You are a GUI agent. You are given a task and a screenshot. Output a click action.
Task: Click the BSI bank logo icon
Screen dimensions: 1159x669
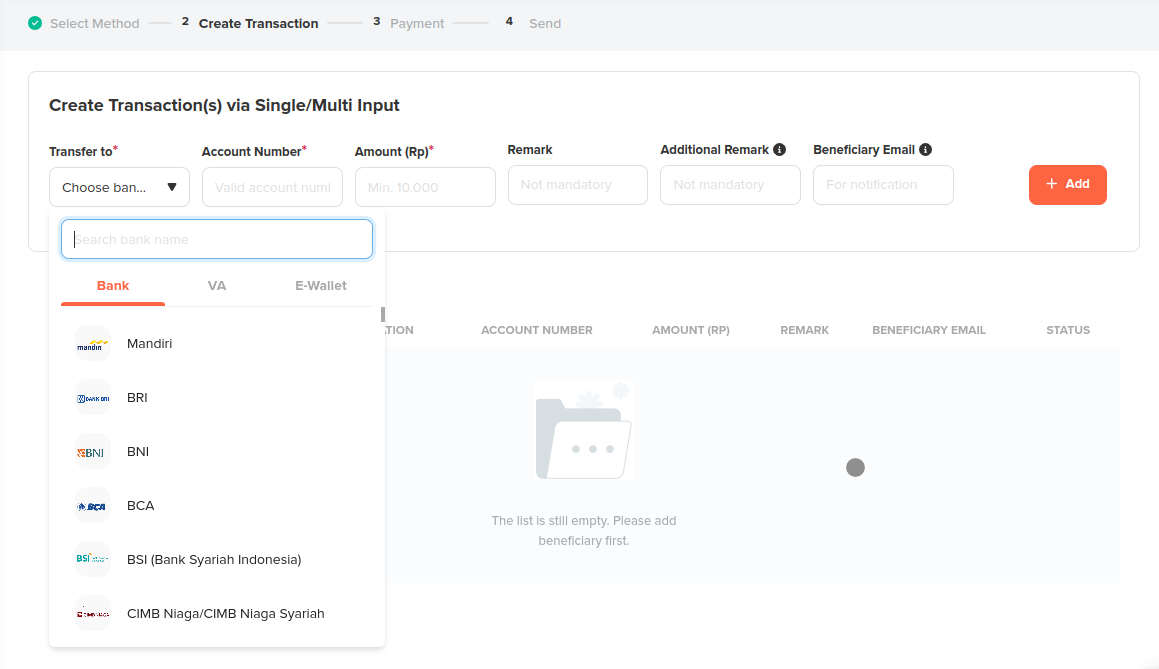point(92,560)
